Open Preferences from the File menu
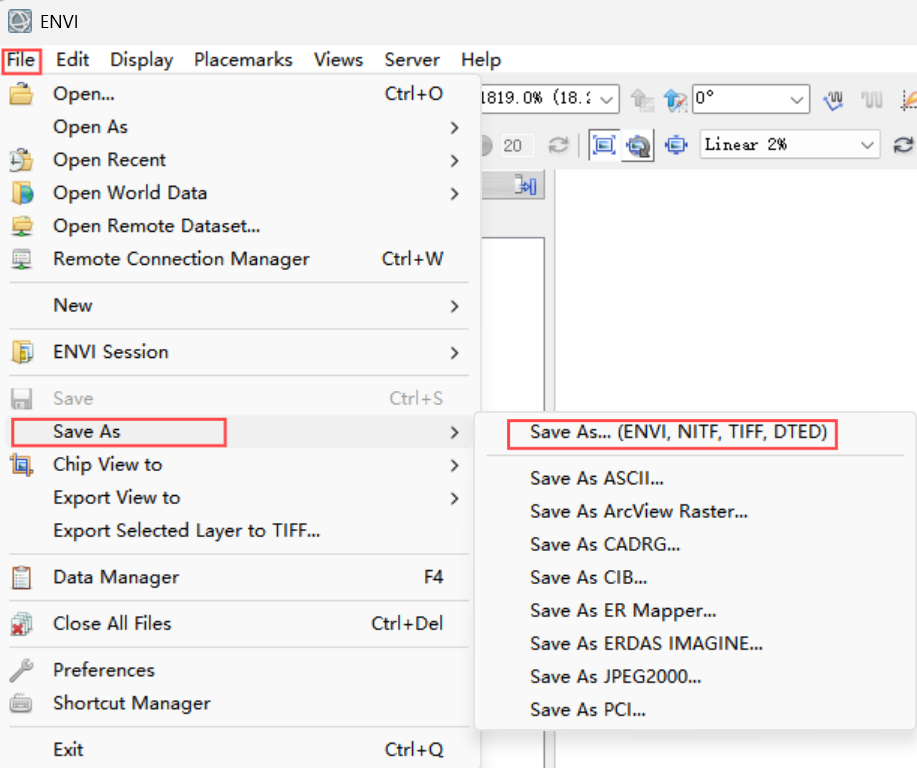The height and width of the screenshot is (768, 917). pyautogui.click(x=240, y=671)
